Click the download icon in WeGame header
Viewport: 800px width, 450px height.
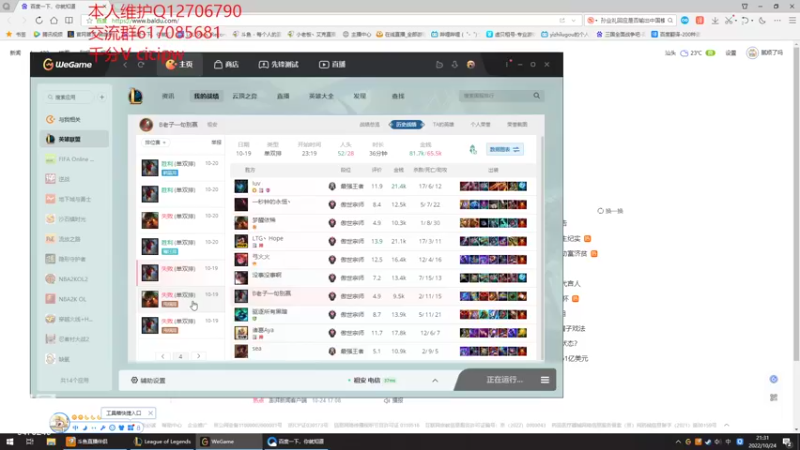[x=455, y=64]
